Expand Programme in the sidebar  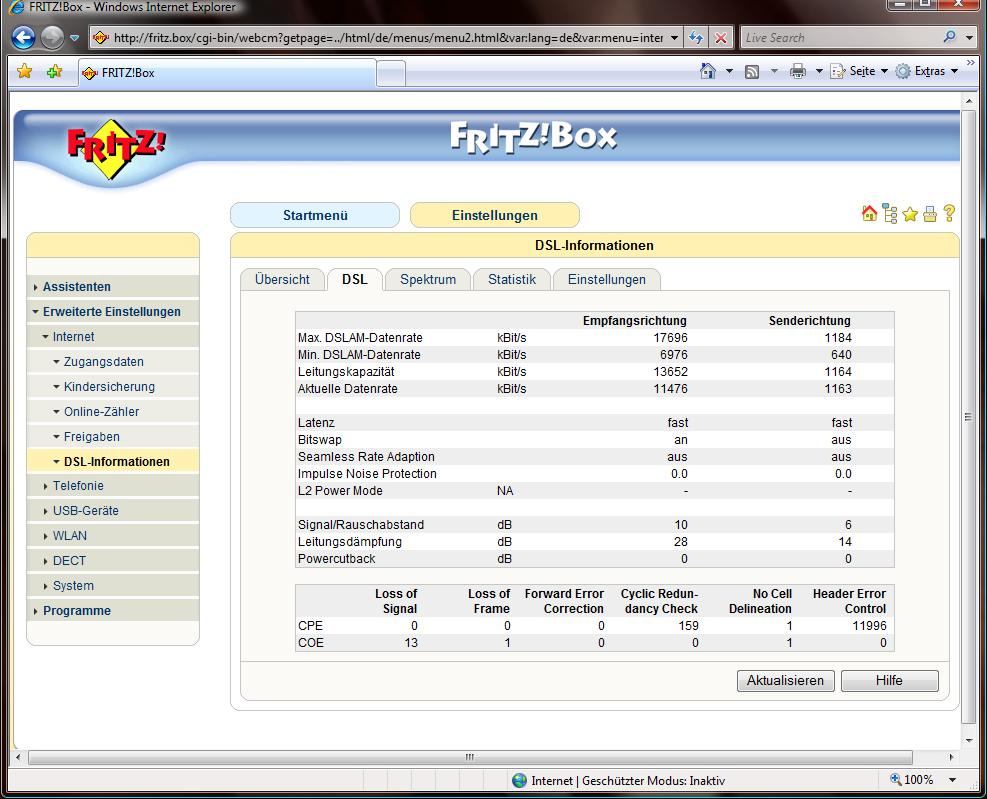(x=113, y=611)
